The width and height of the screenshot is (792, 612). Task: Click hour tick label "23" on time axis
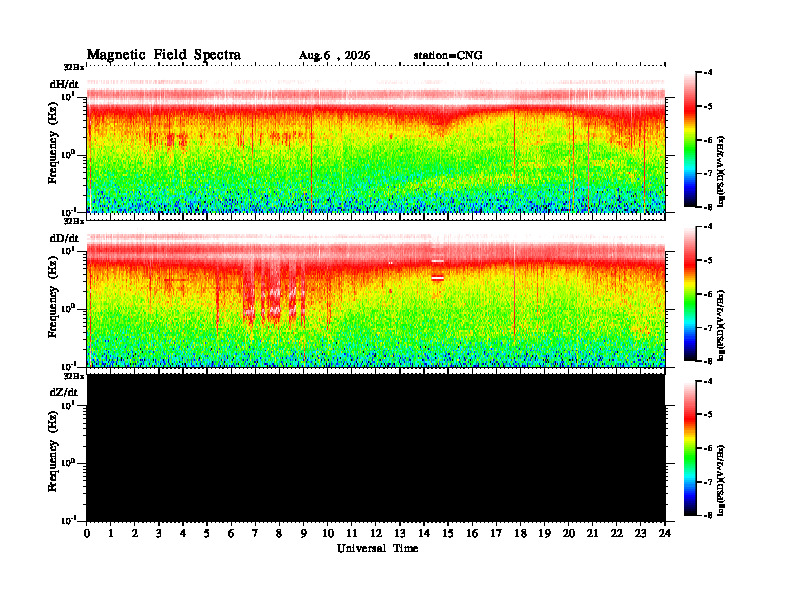(x=640, y=533)
